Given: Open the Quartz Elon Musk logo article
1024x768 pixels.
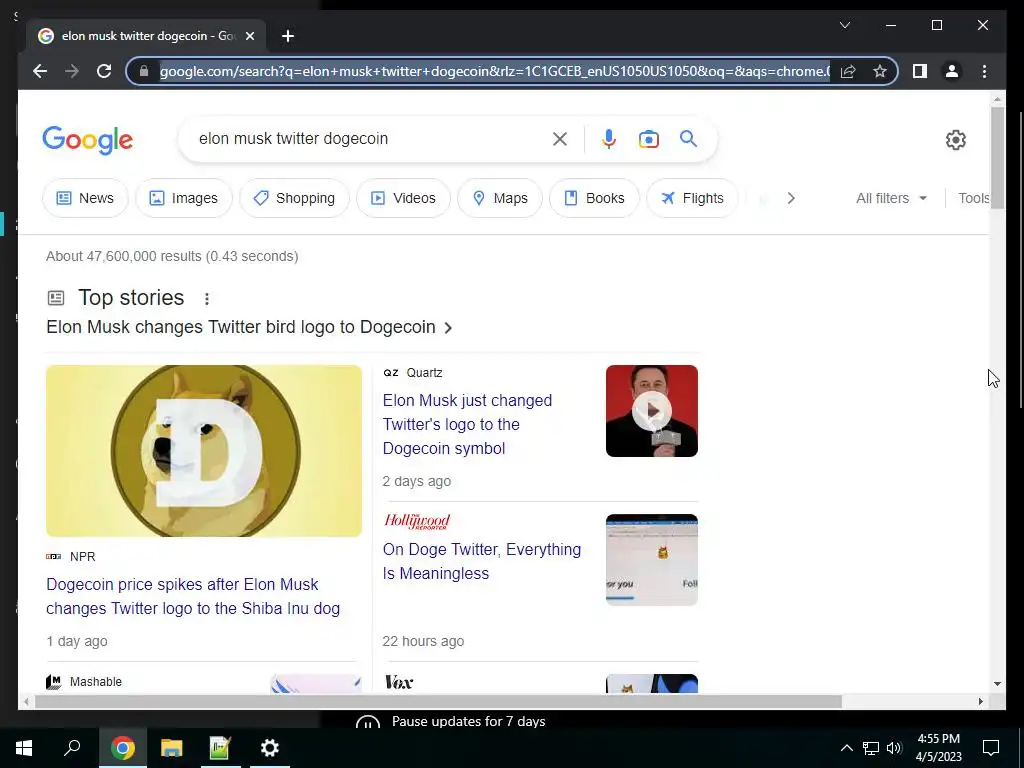Looking at the screenshot, I should (468, 424).
